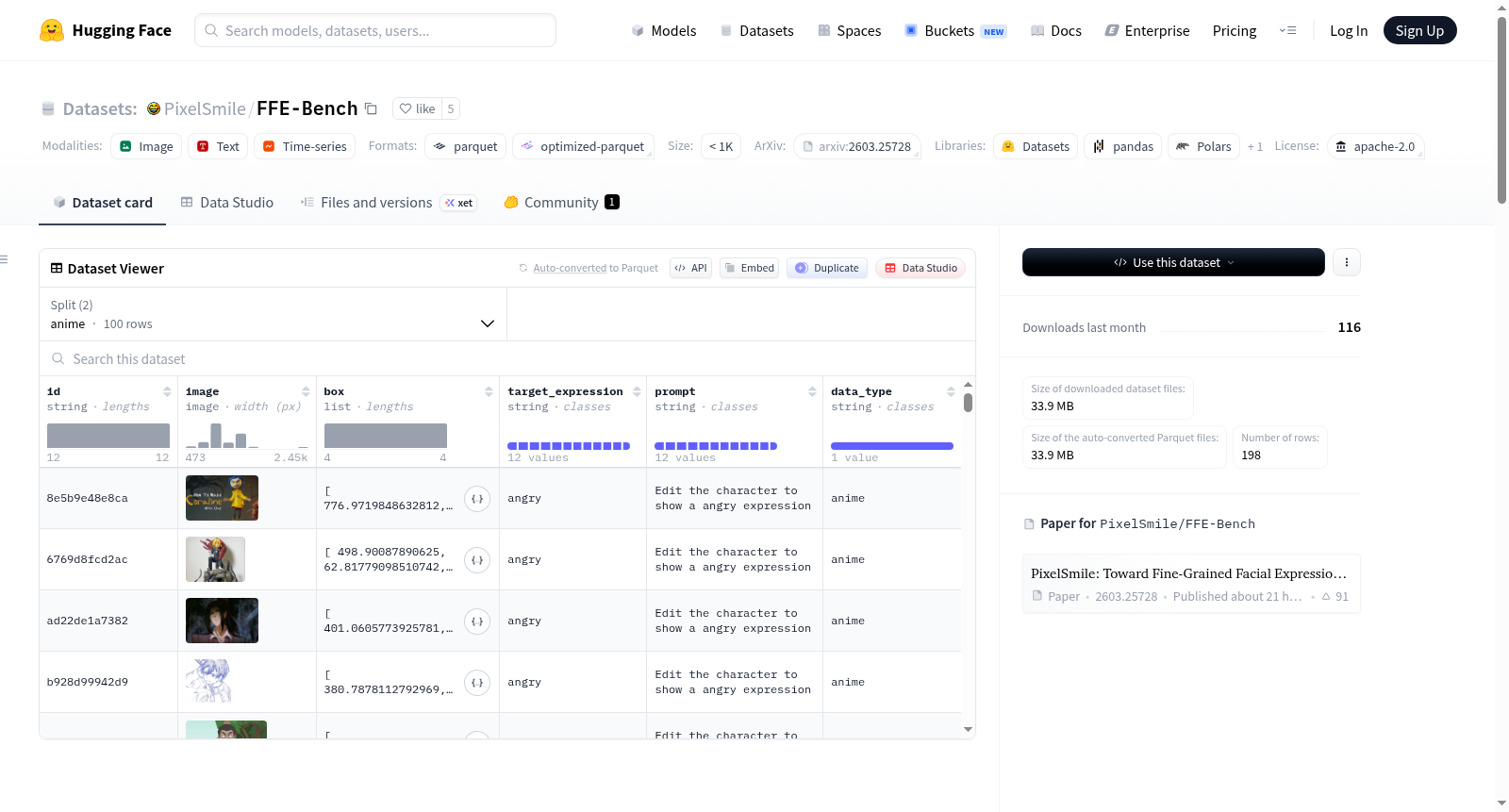The width and height of the screenshot is (1509, 812).
Task: Click the Embed button
Action: coord(750,268)
